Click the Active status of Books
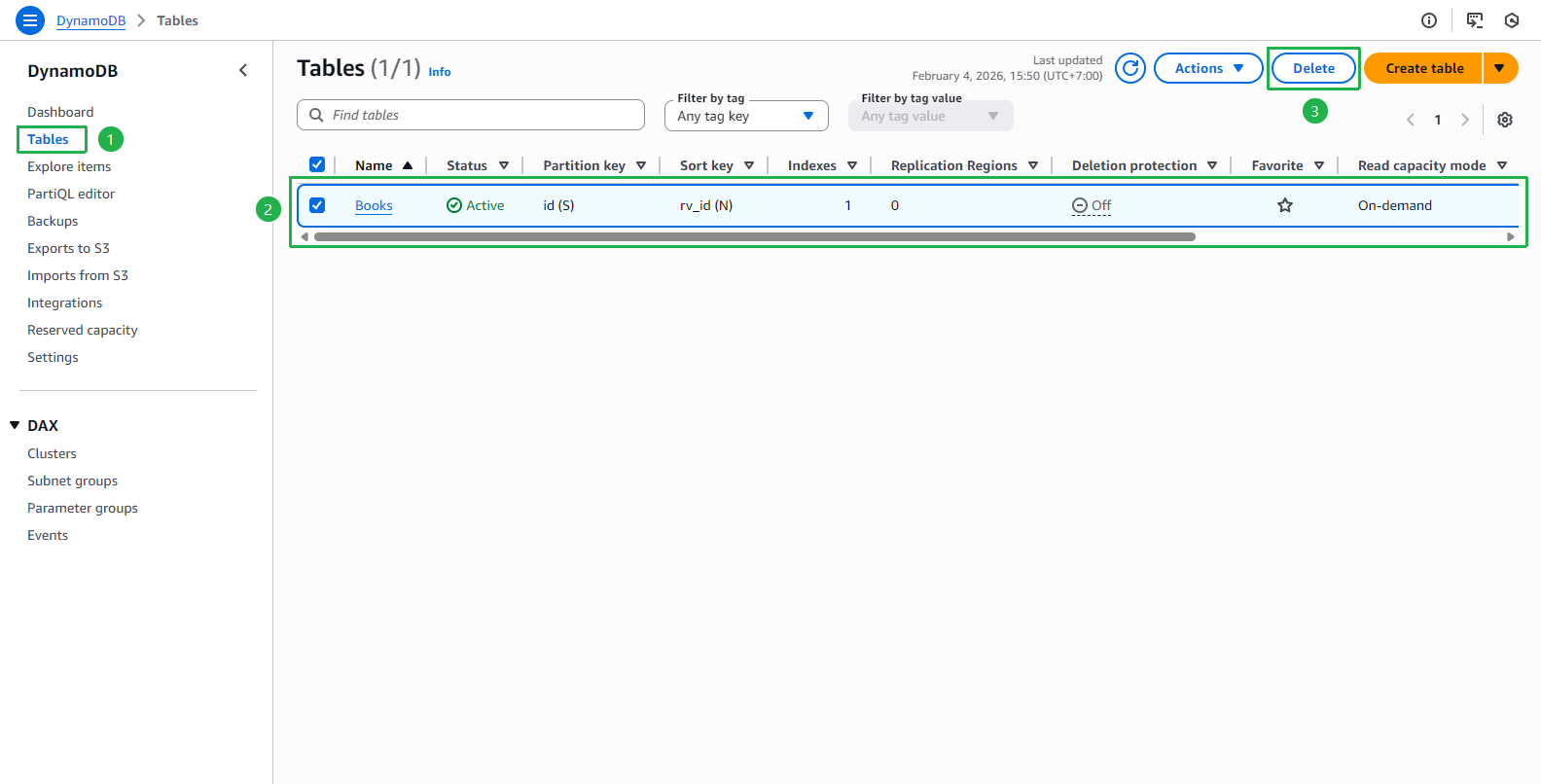This screenshot has height=784, width=1541. point(476,205)
